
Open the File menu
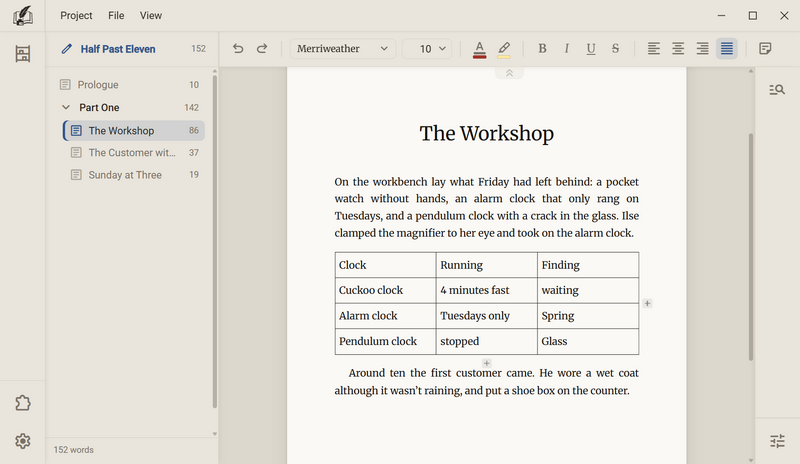pos(116,16)
